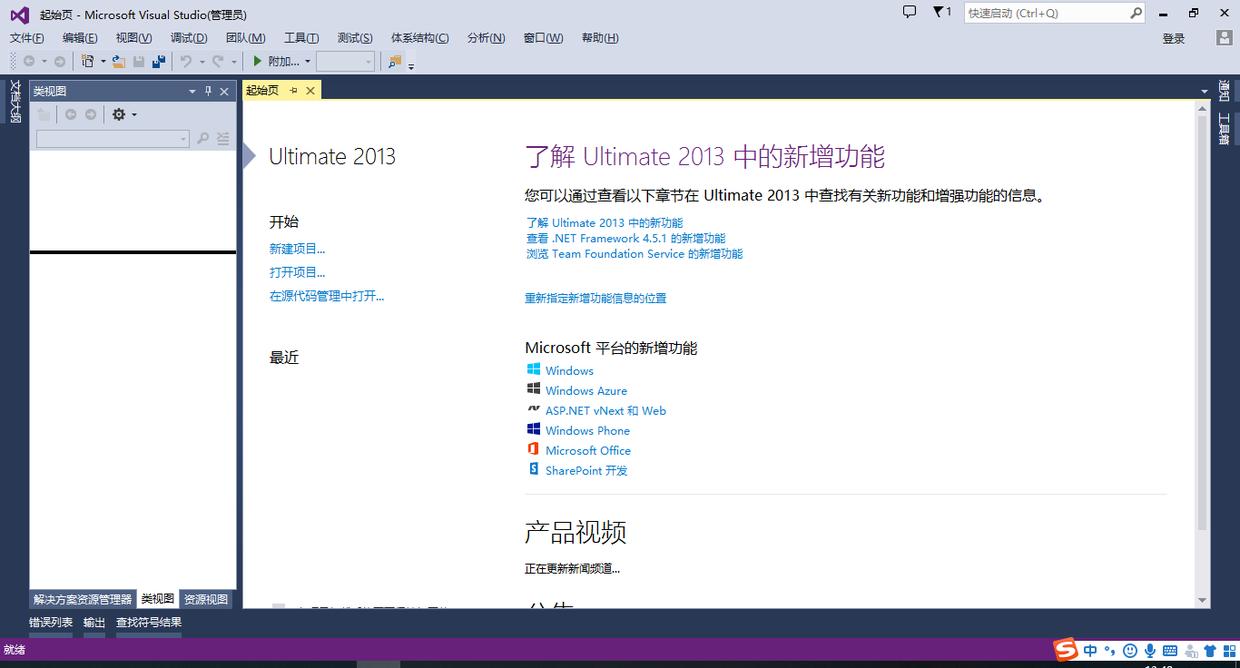Click the Undo toolbar icon

[188, 61]
